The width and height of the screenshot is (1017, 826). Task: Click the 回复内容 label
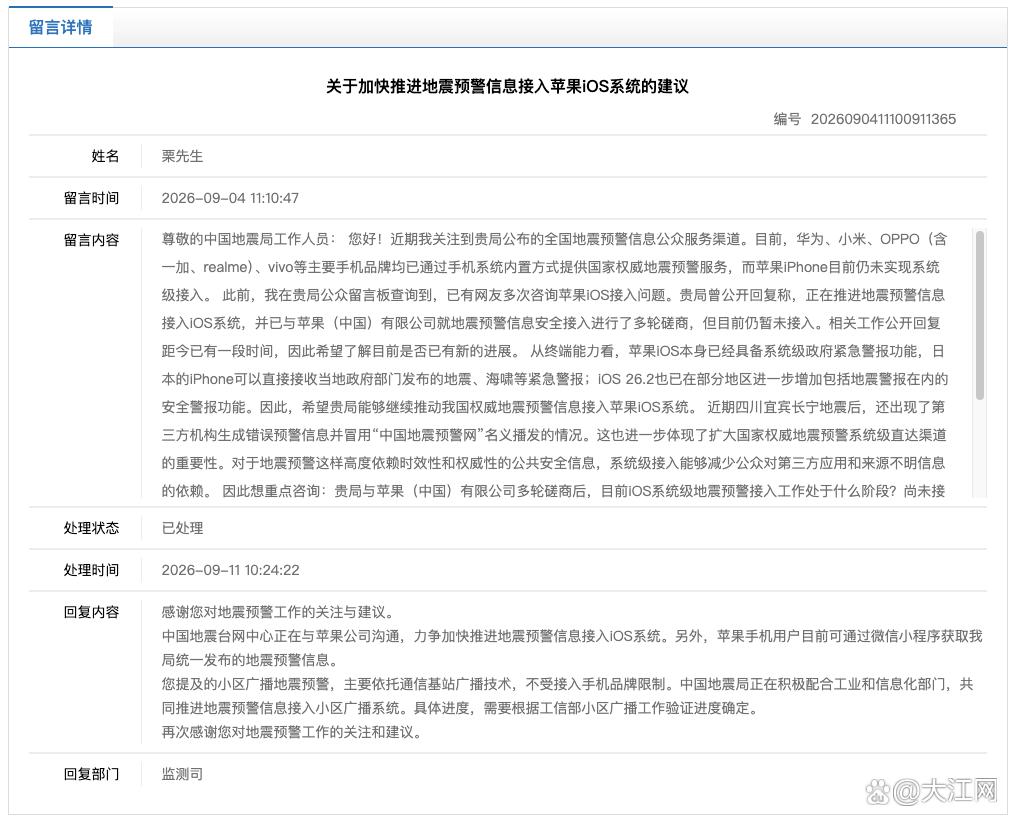coord(91,613)
